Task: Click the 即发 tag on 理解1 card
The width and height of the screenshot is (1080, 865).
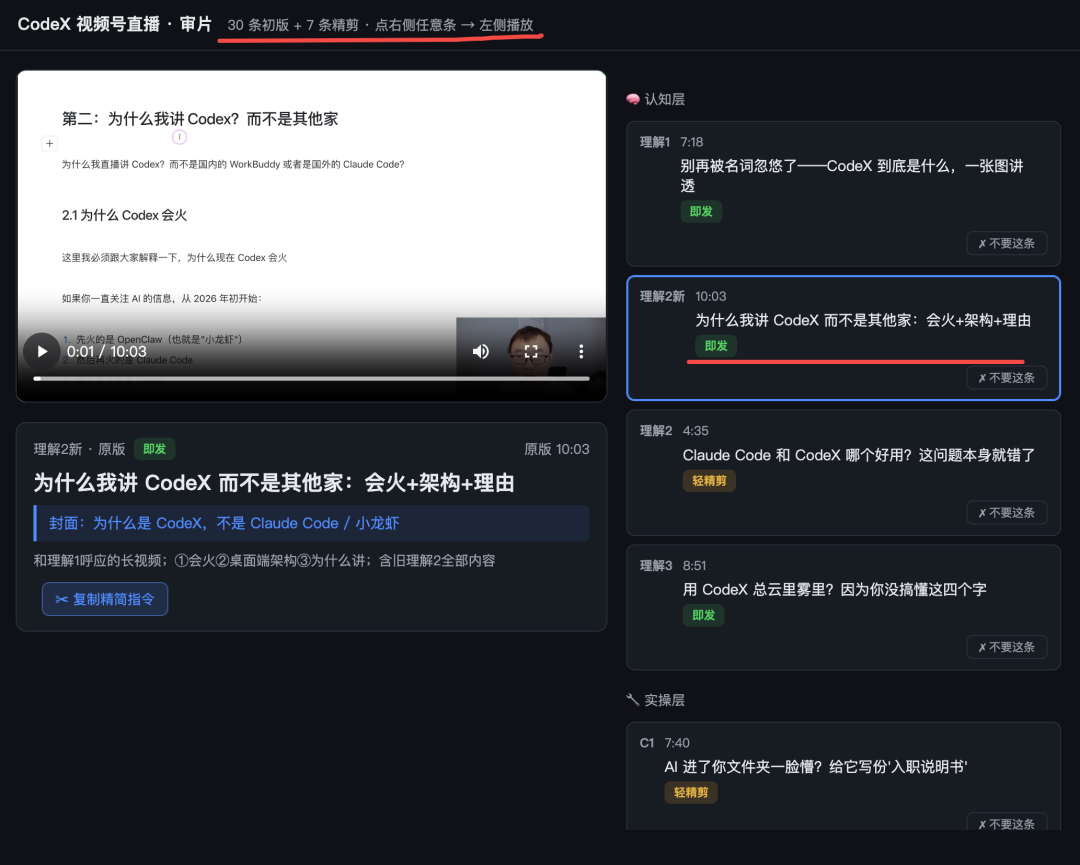Action: click(x=701, y=211)
